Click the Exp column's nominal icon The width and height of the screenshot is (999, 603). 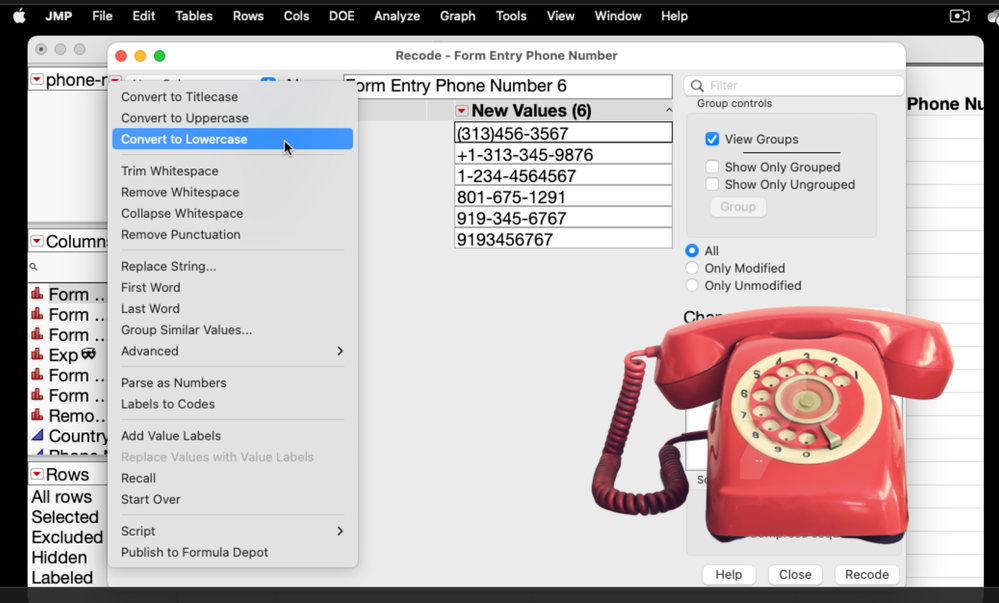[38, 354]
